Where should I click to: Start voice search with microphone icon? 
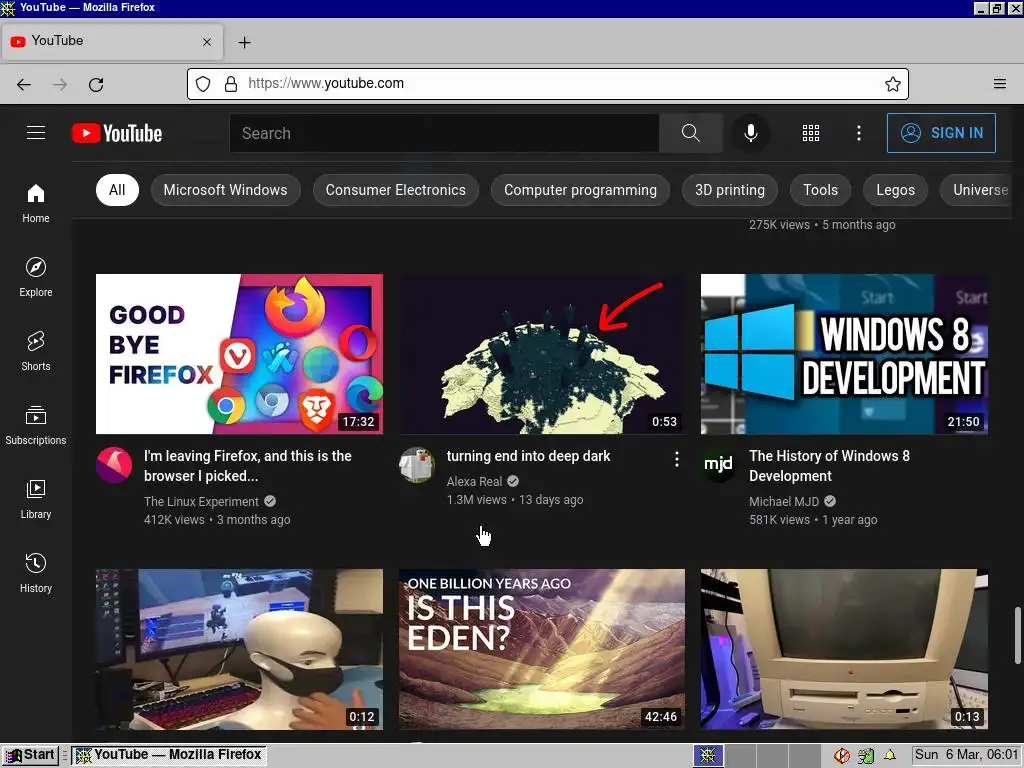click(x=751, y=133)
